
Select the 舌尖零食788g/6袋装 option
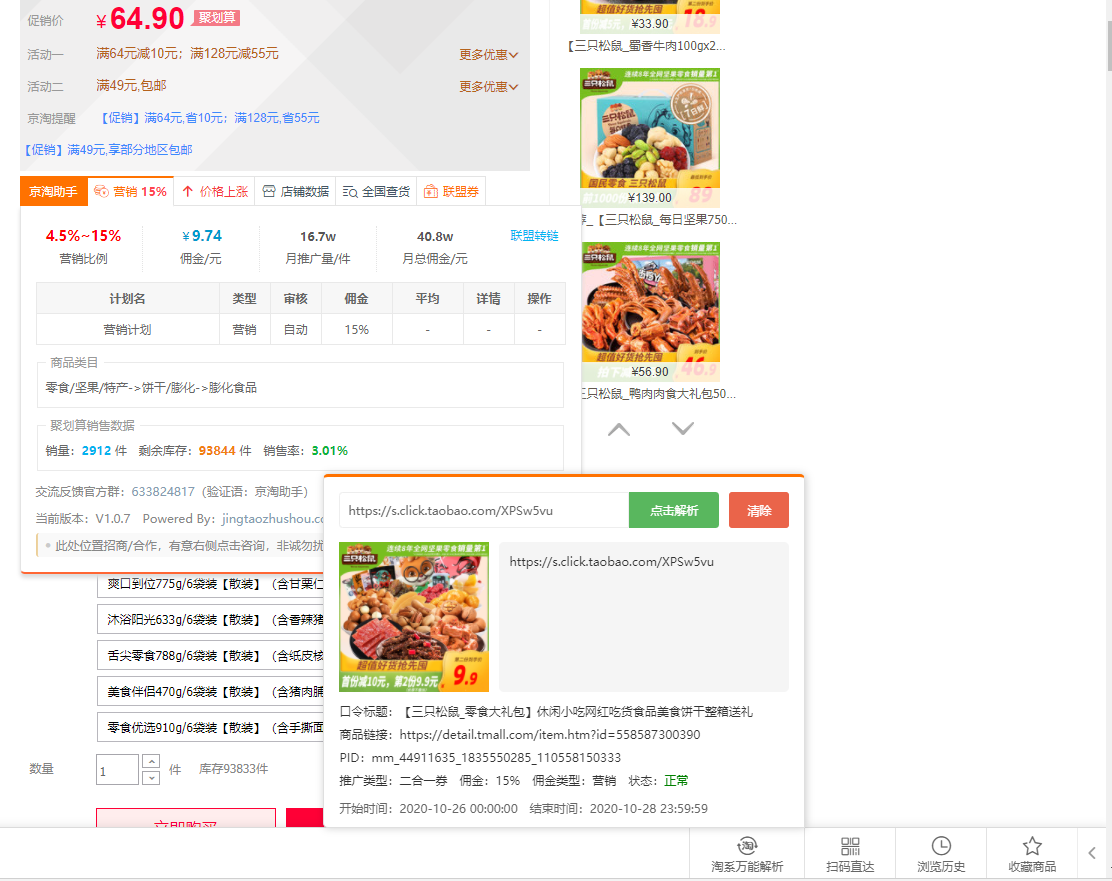tap(211, 655)
